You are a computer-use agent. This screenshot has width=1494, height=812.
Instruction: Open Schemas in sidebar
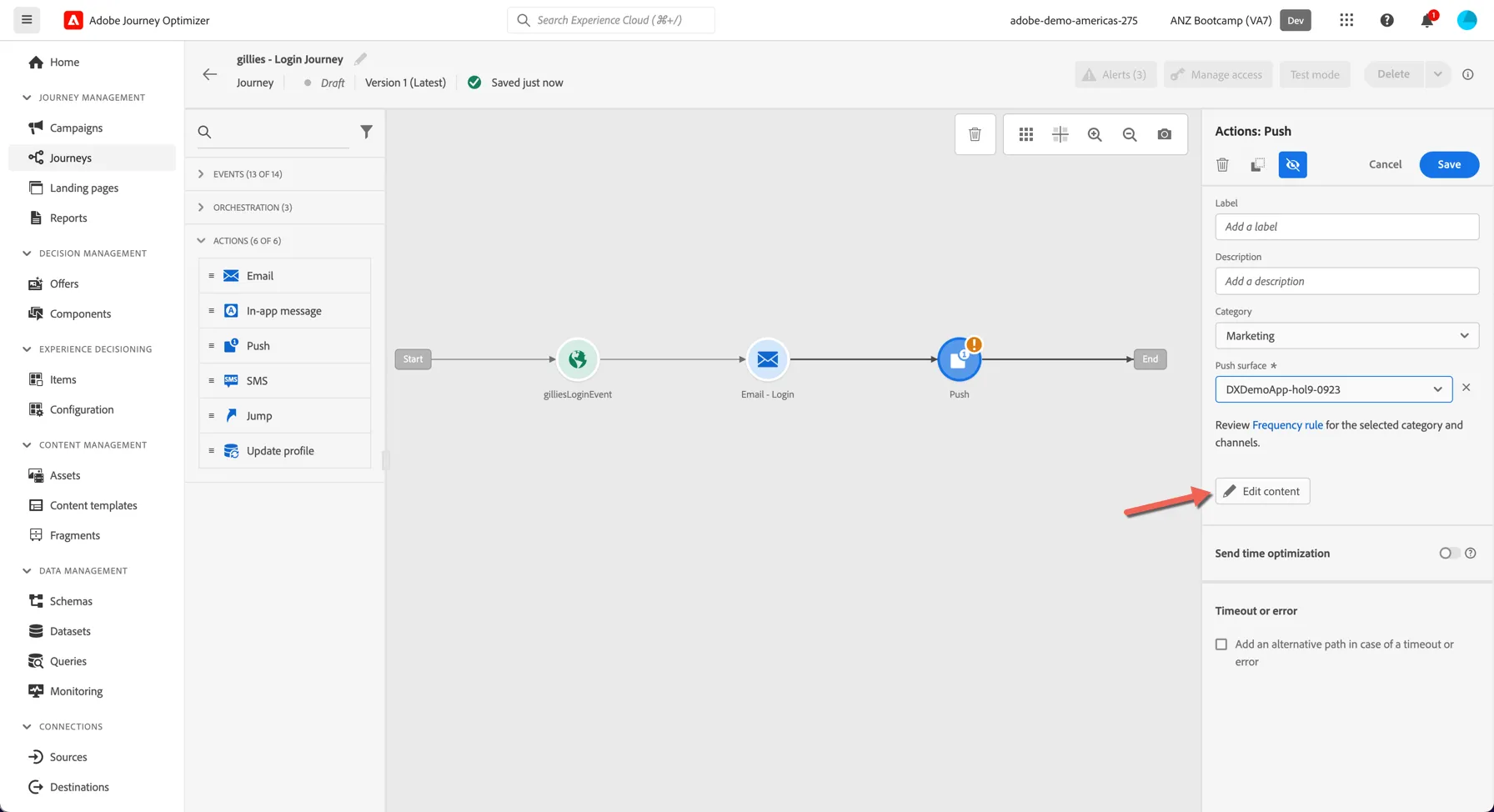coord(92,601)
